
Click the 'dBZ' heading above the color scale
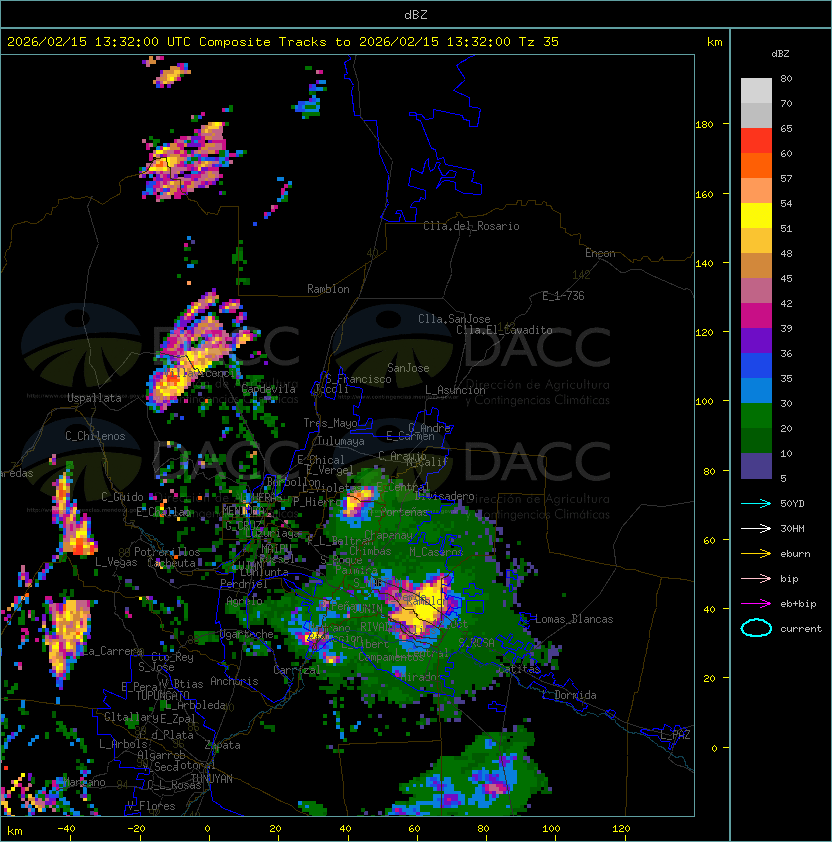pyautogui.click(x=780, y=54)
